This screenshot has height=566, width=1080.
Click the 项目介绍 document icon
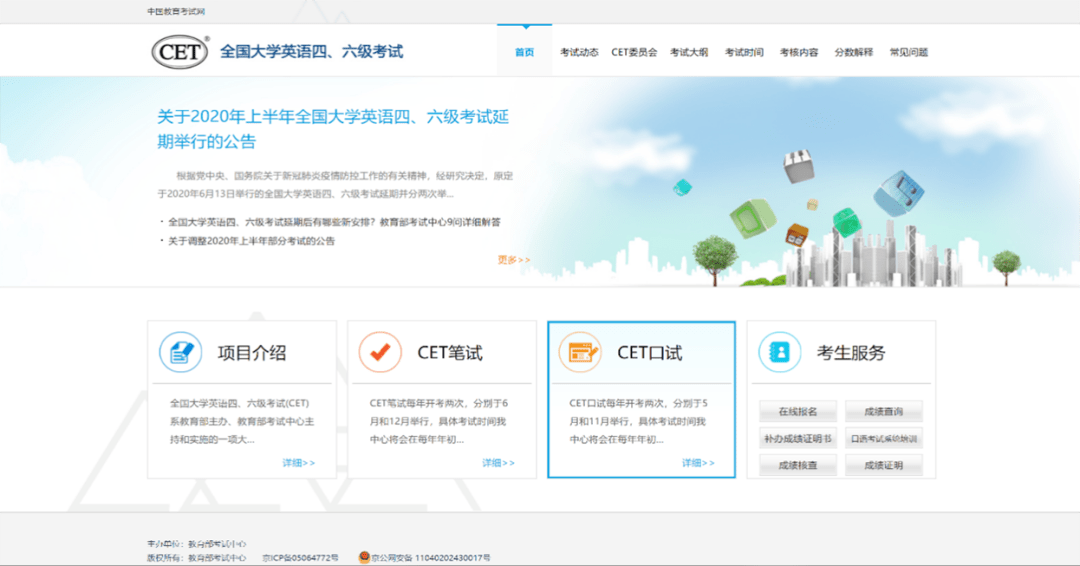180,352
